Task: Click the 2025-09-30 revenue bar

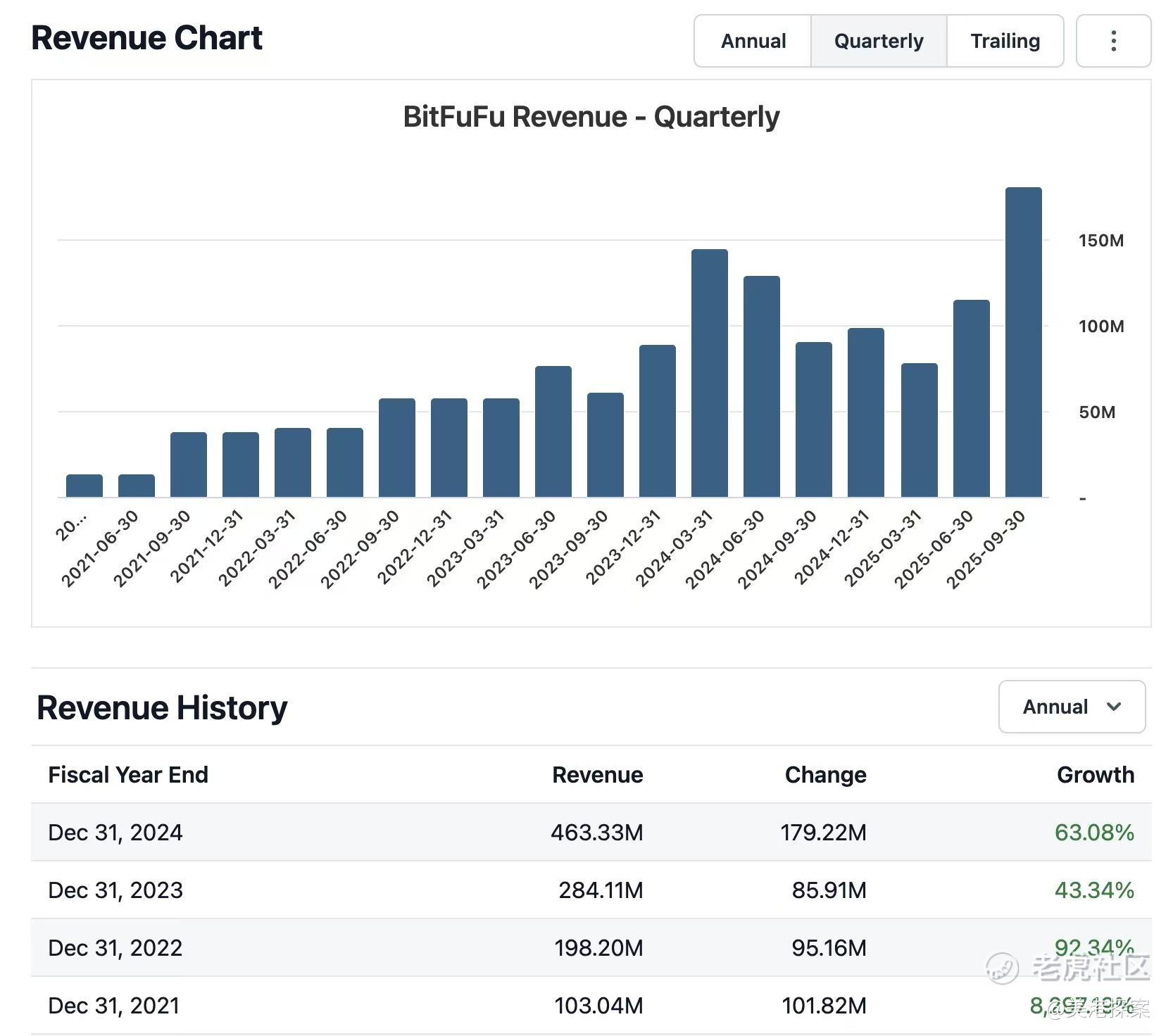Action: [x=1023, y=342]
